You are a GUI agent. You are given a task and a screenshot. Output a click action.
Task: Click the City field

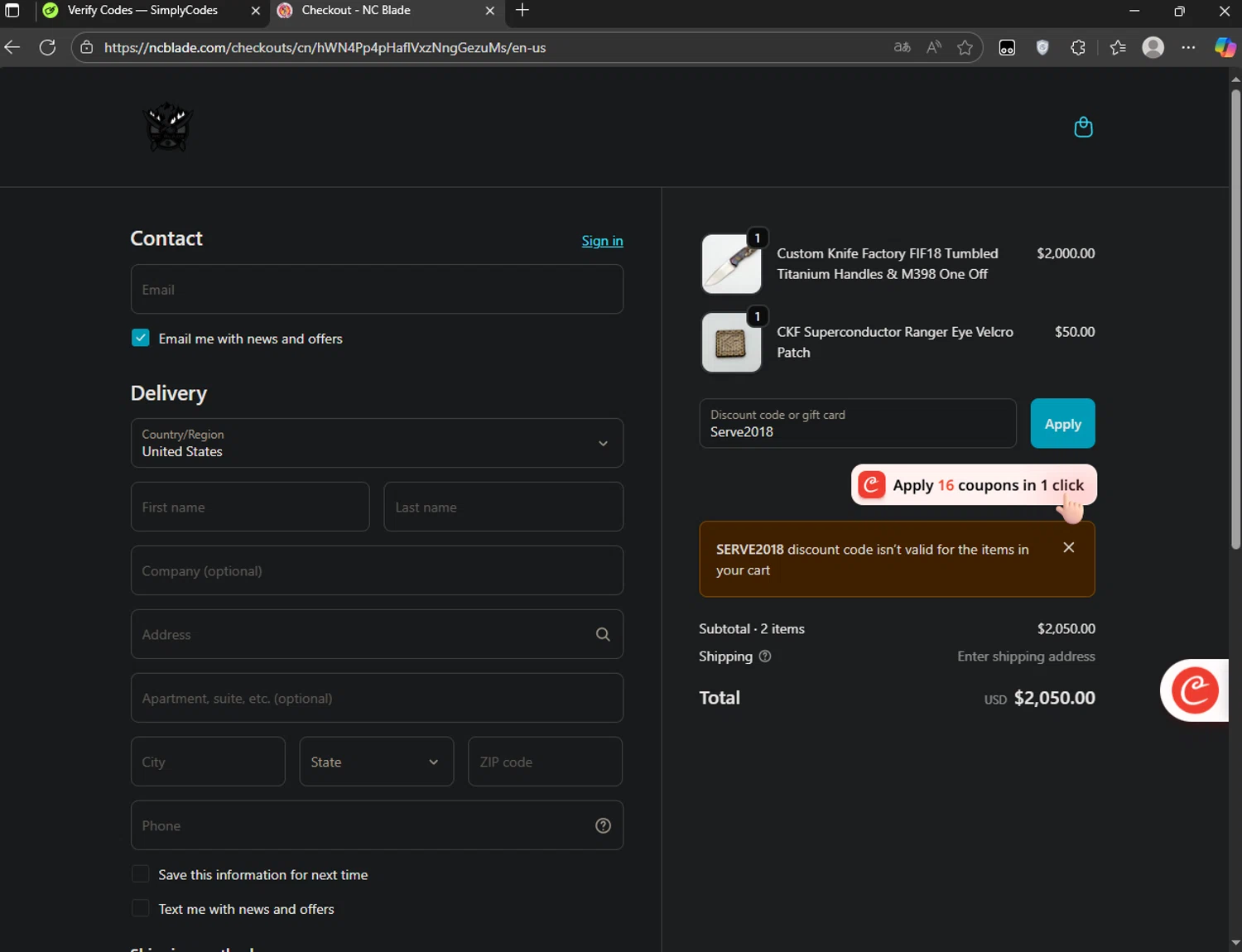click(208, 762)
